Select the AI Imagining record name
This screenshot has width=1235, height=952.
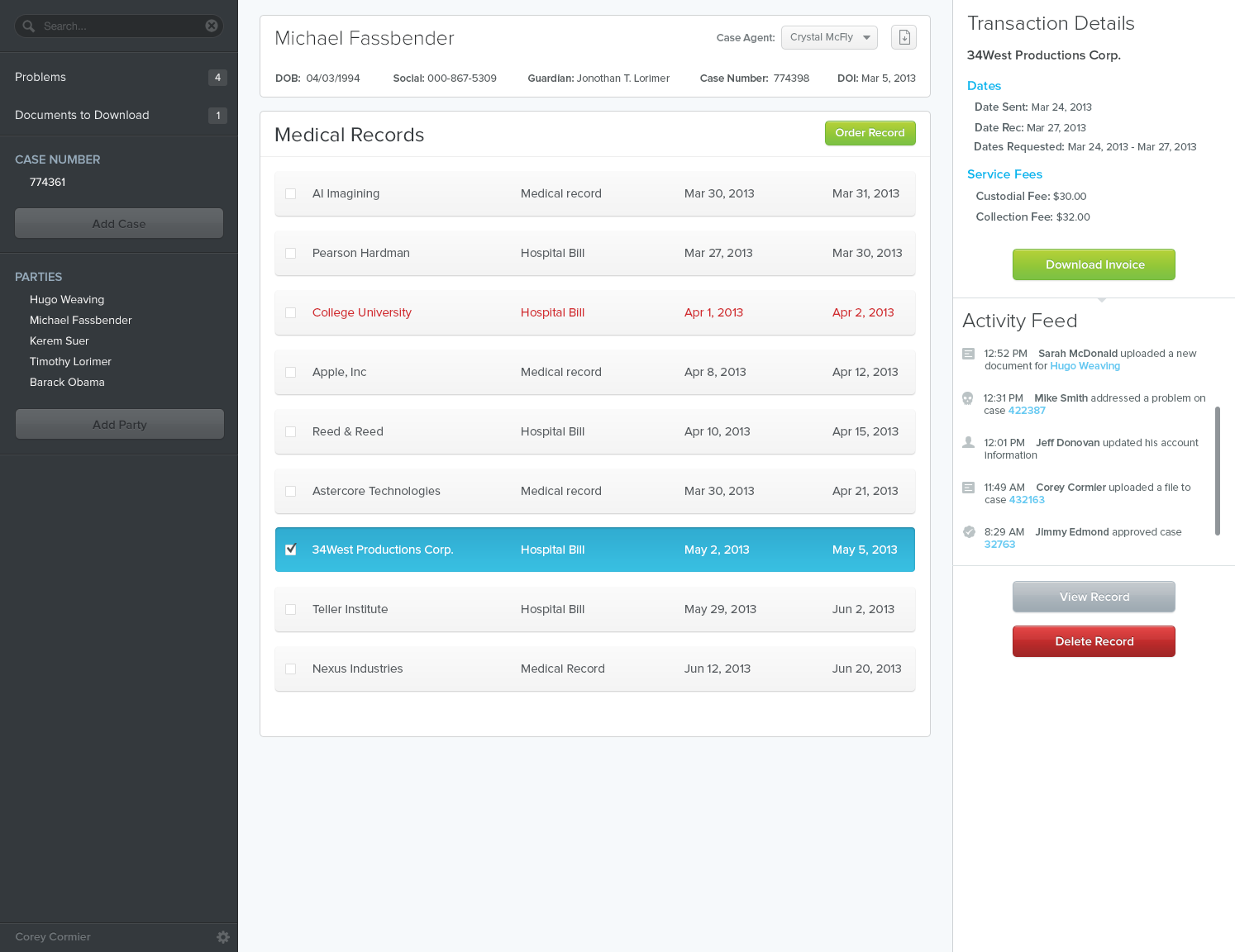(346, 193)
